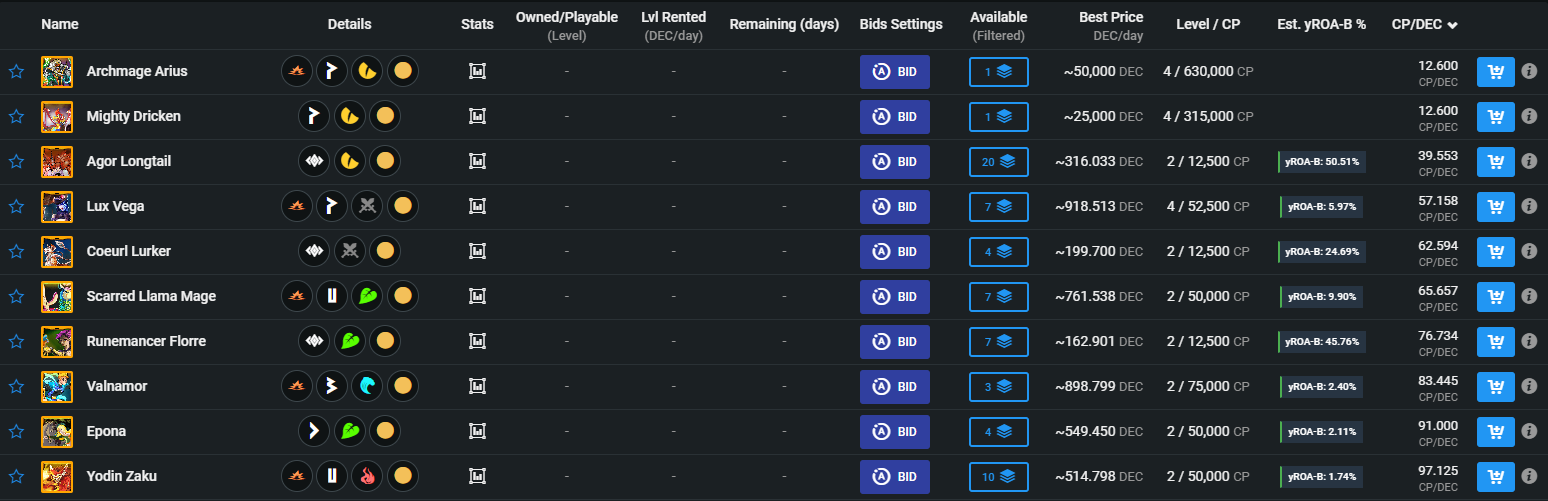
Task: Open stats icon for Mighty Dricken
Action: [x=478, y=117]
